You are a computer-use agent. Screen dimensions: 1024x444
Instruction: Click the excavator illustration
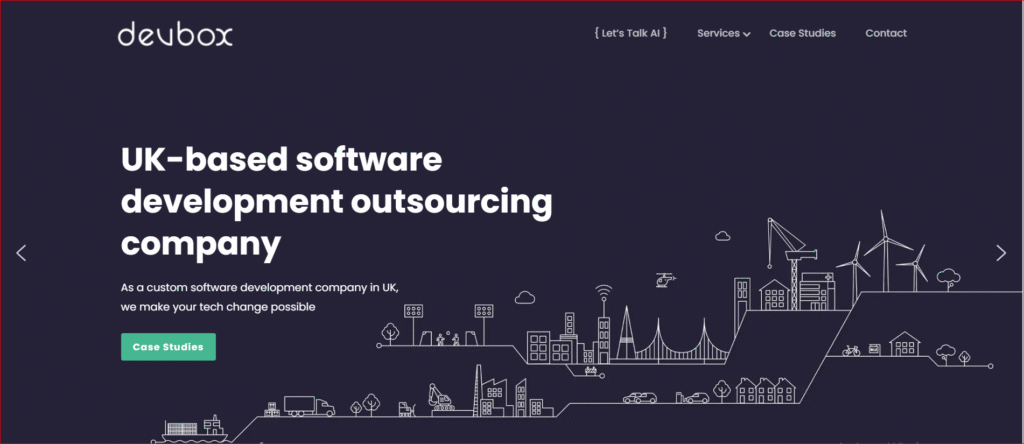click(440, 397)
